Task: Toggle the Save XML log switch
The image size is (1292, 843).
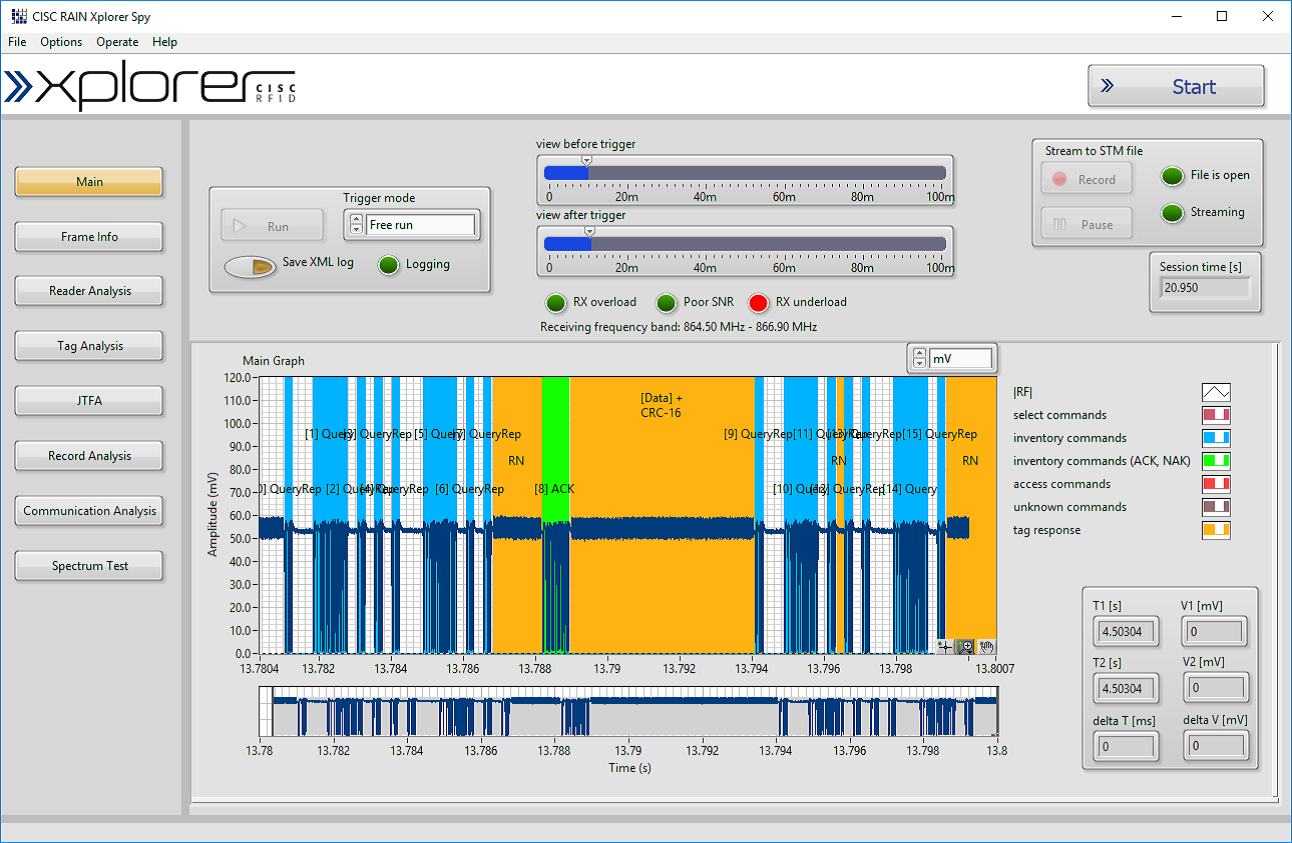Action: coord(250,266)
